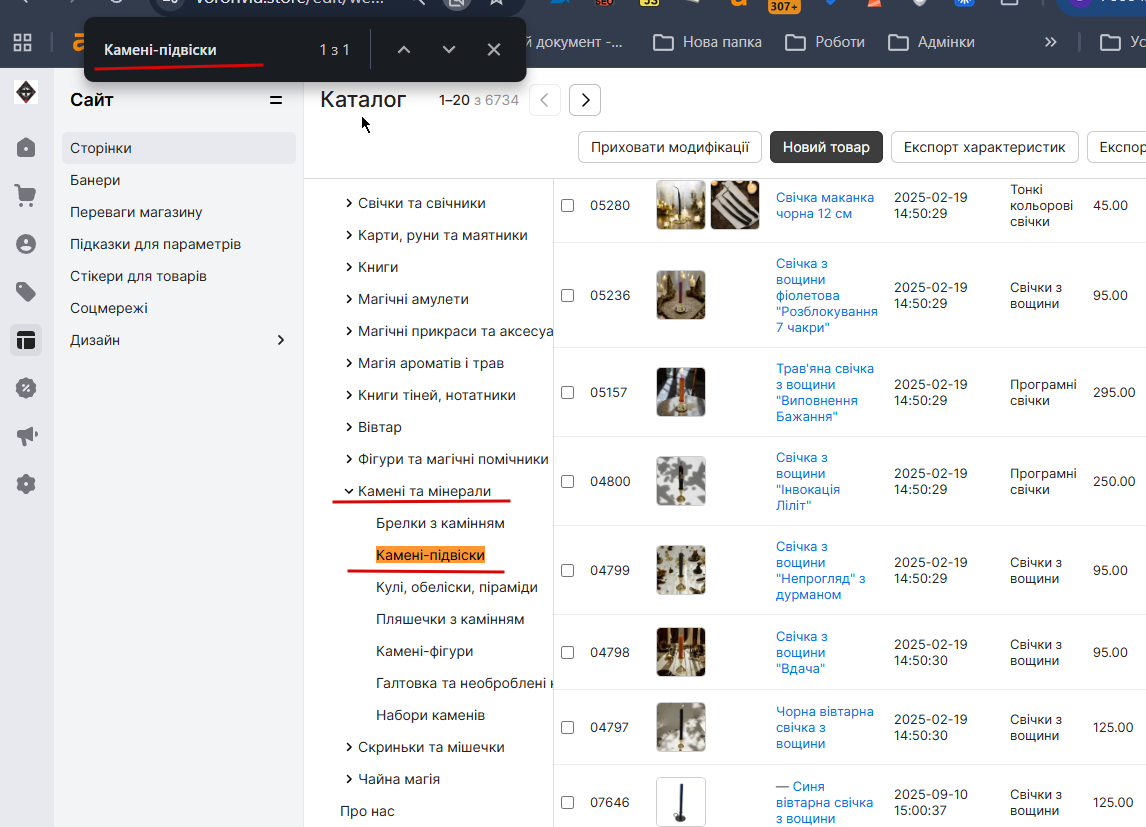Open the home dashboard sidebar icon
Image resolution: width=1146 pixels, height=827 pixels.
pos(26,148)
